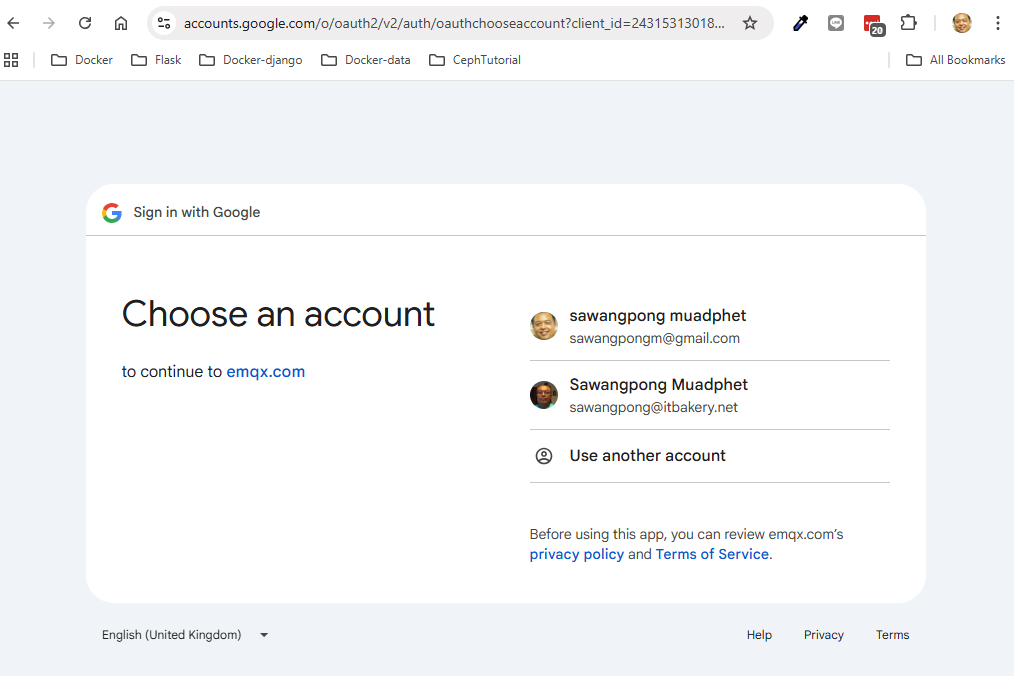Screen dimensions: 1014x676
Task: Open the apps grid in bookmarks bar
Action: (12, 60)
